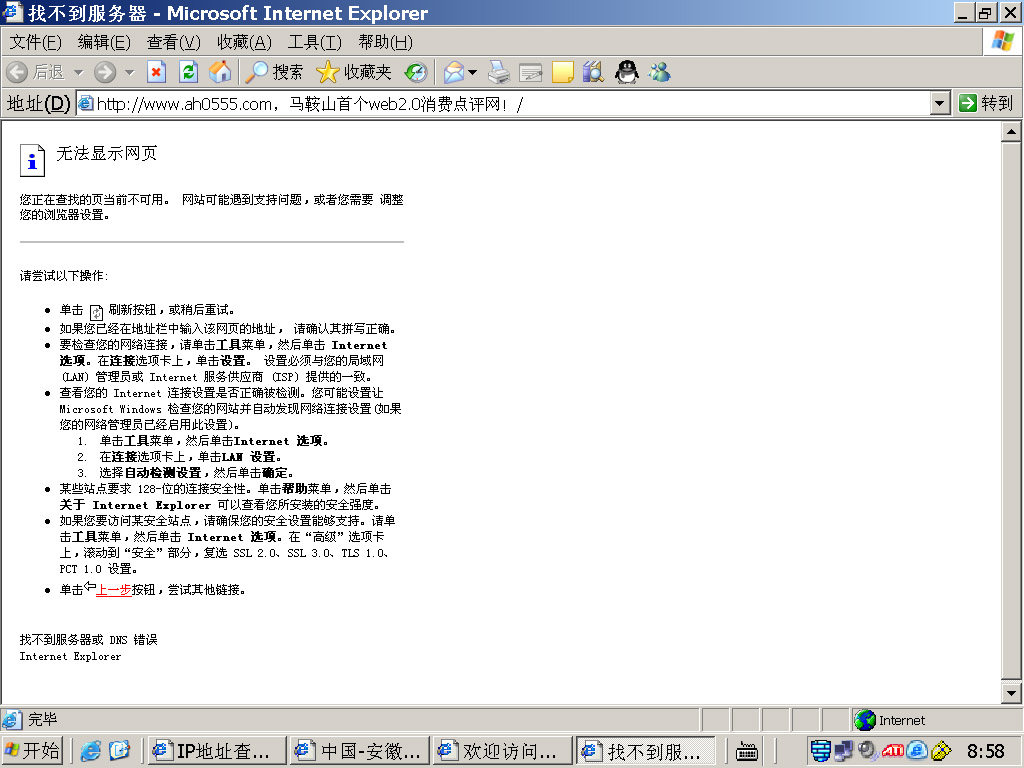The image size is (1024, 768).
Task: Go back with the 后退 button
Action: tap(36, 72)
